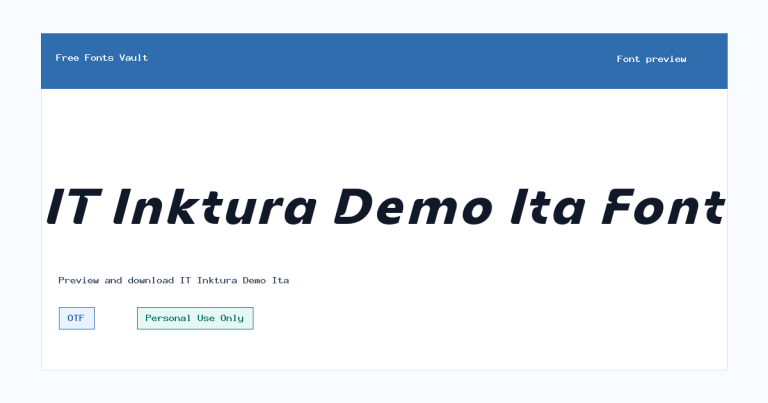Click the IT Inktura Demo Ita Font heading
This screenshot has height=403, width=768.
[x=385, y=207]
